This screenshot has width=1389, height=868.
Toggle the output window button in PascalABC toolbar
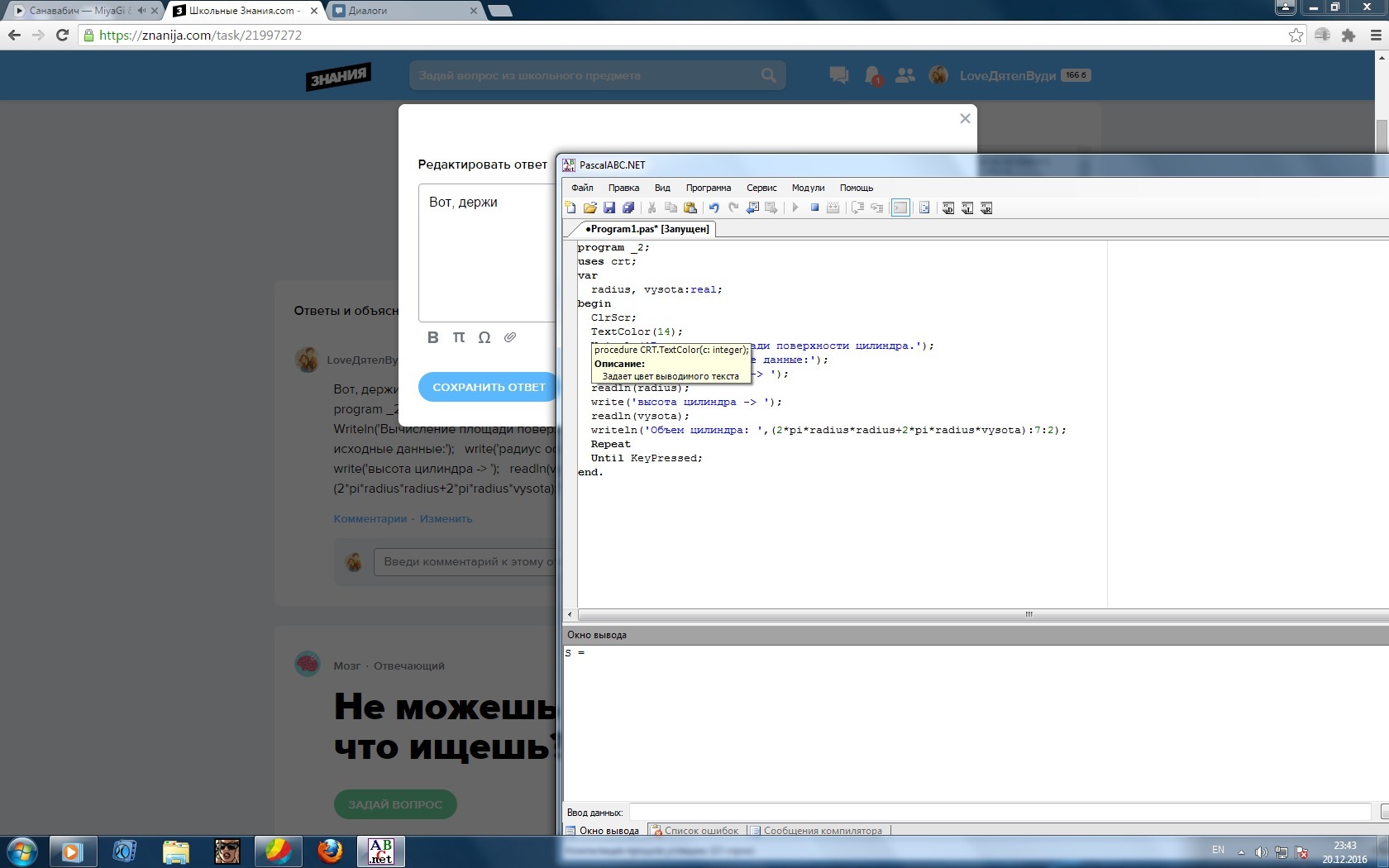(x=900, y=207)
